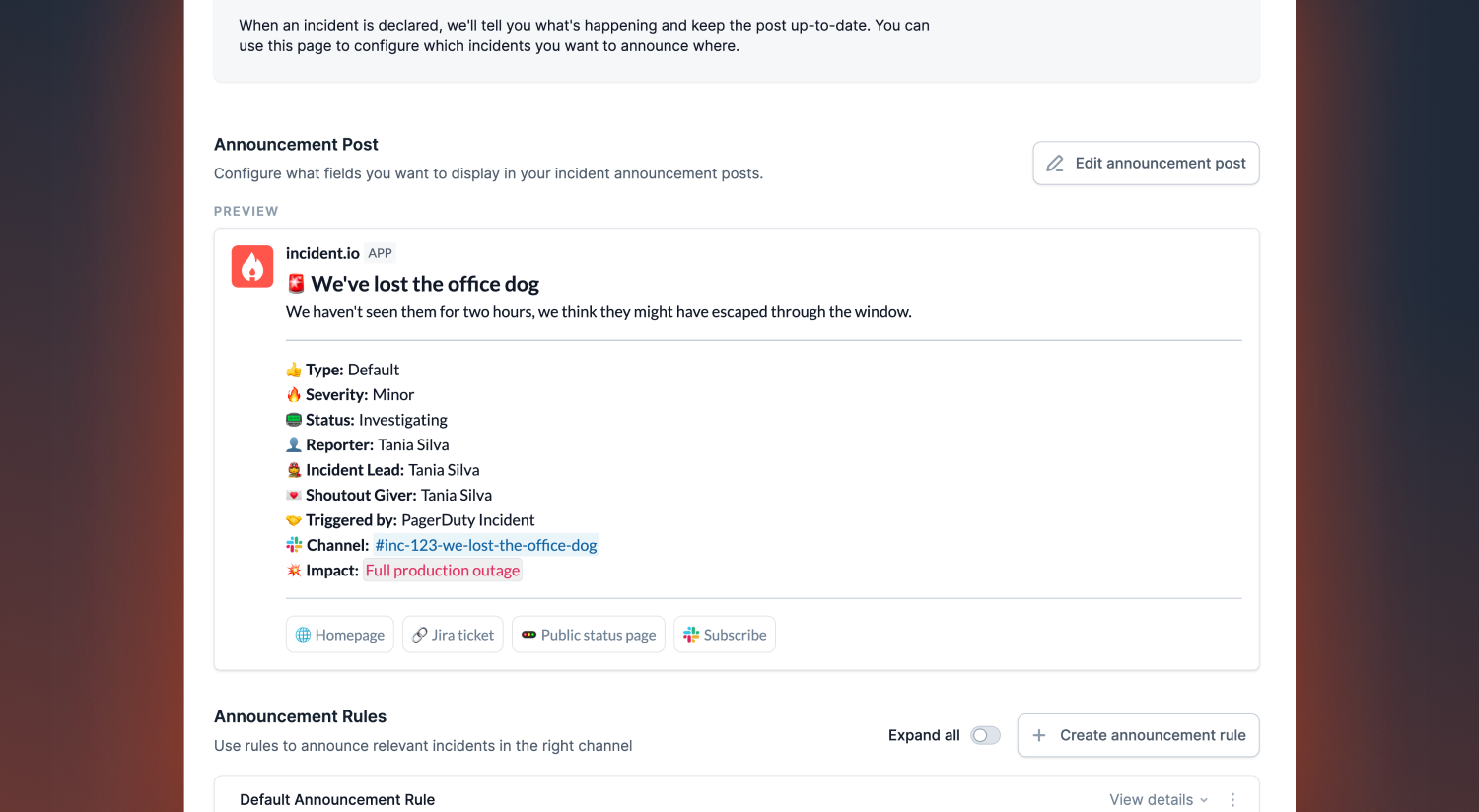
Task: Select the Default Announcement Rule row title
Action: [337, 799]
